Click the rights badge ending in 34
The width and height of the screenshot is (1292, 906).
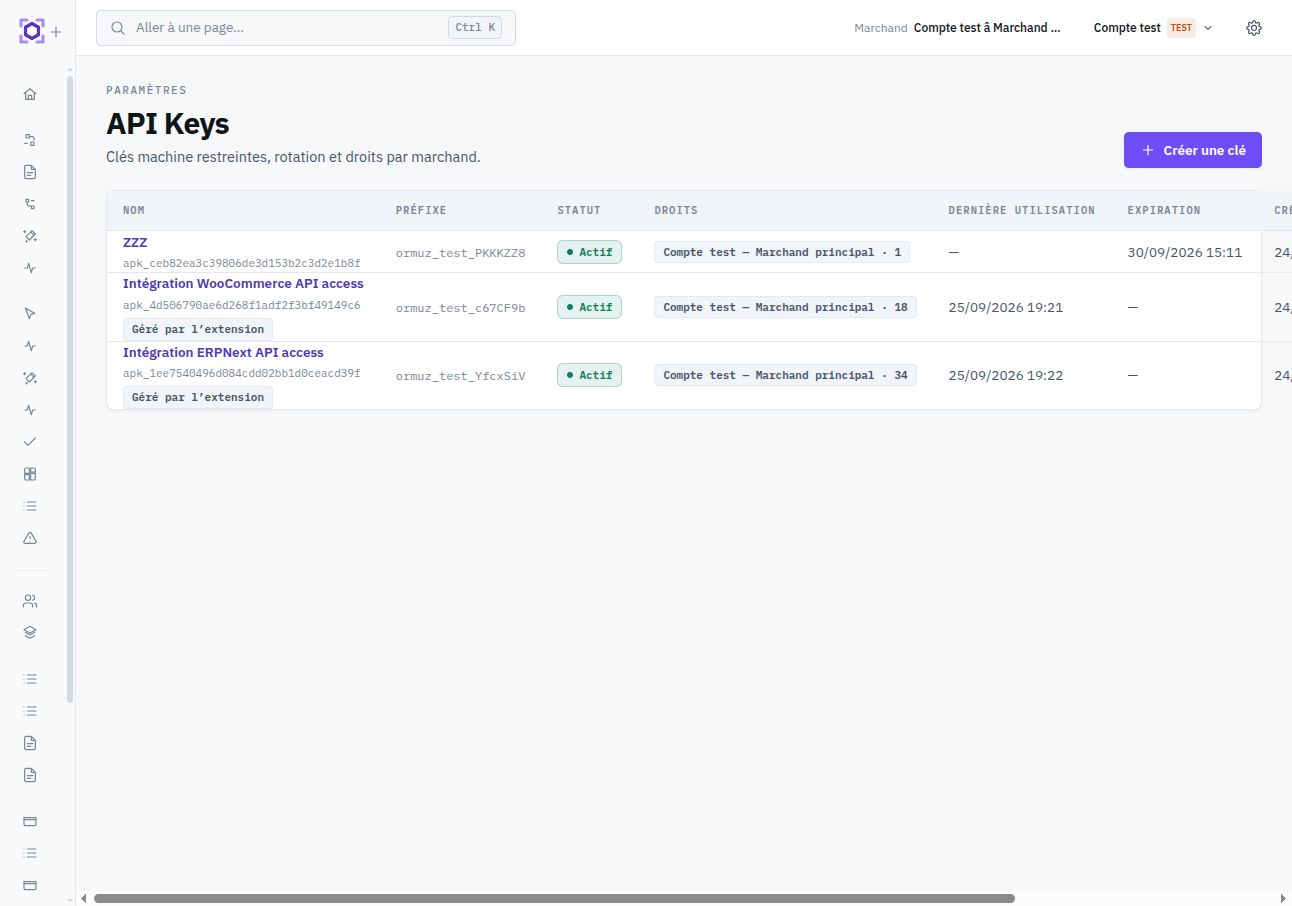coord(785,375)
